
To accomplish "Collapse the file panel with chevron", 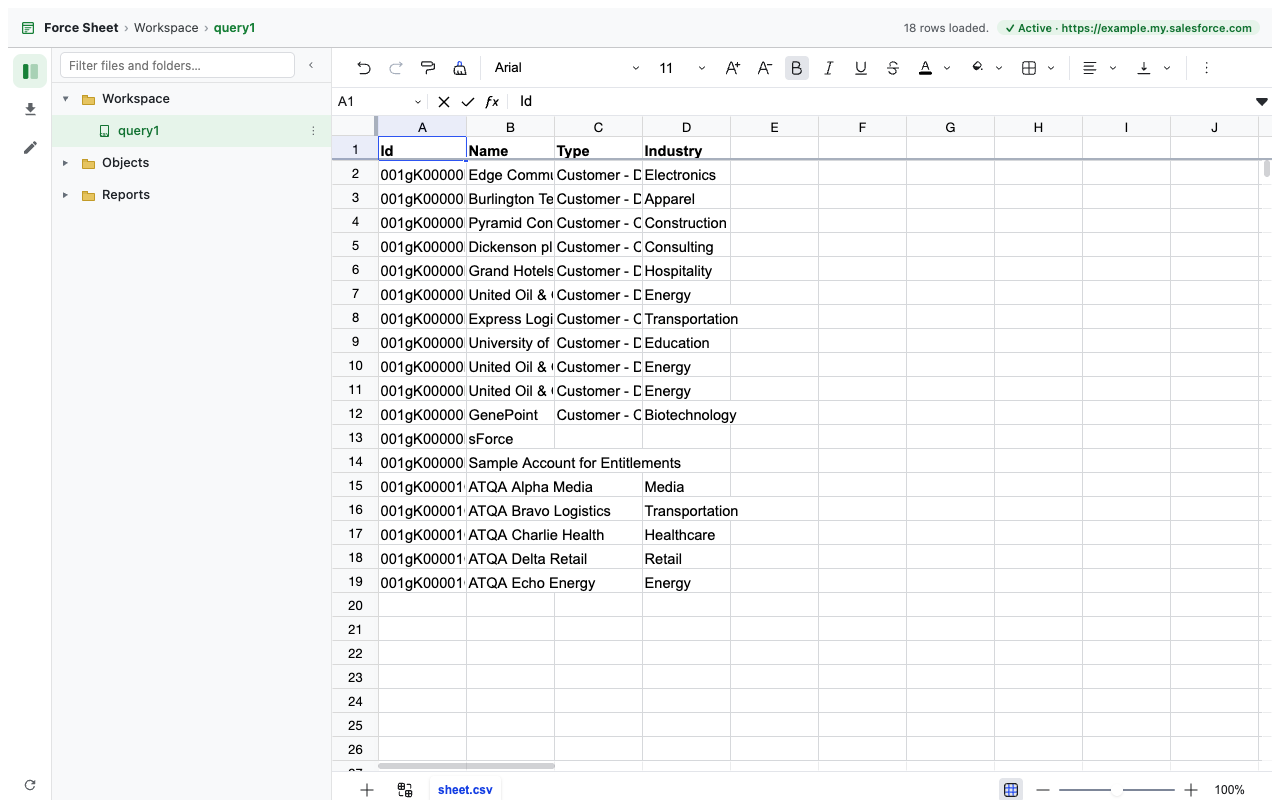I will point(311,65).
